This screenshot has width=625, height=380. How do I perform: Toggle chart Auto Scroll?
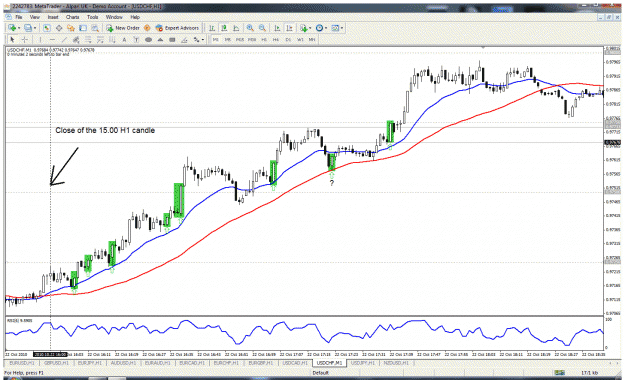tap(277, 28)
